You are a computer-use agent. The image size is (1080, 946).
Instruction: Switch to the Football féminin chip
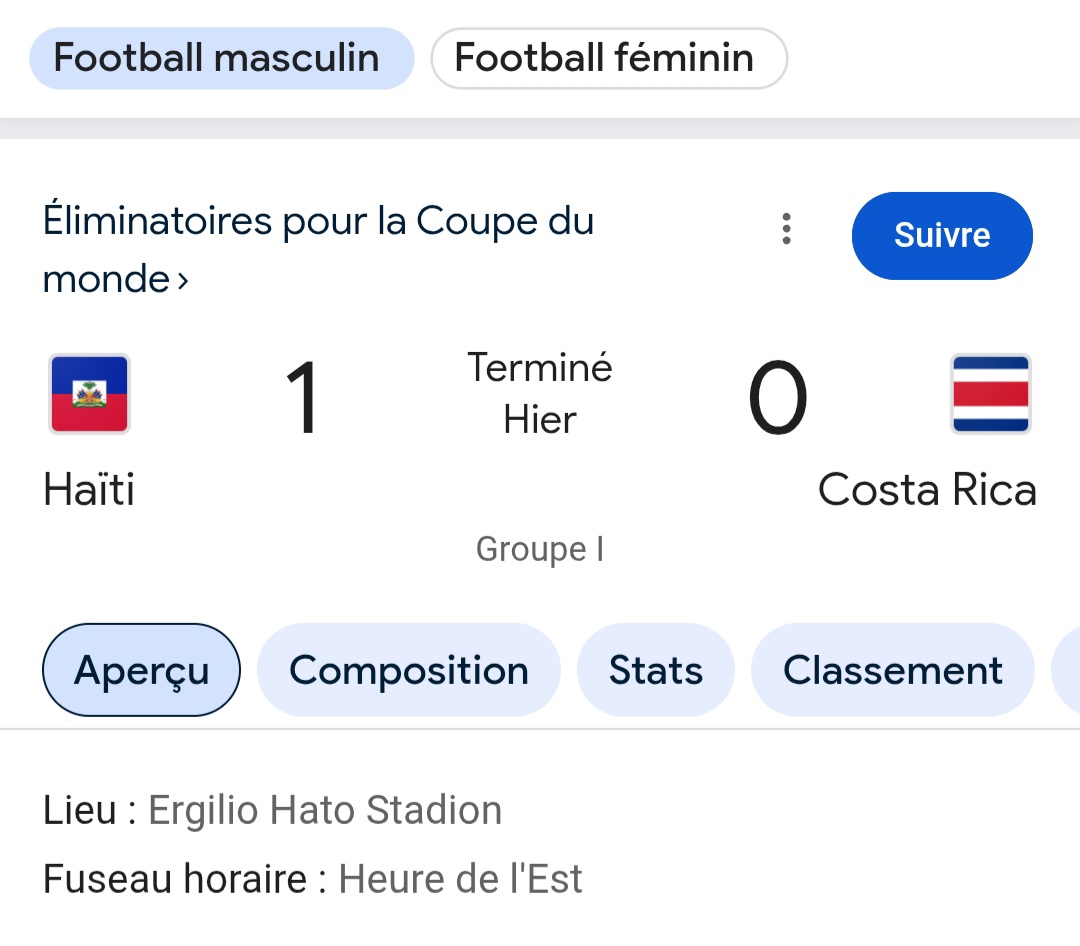pos(608,58)
